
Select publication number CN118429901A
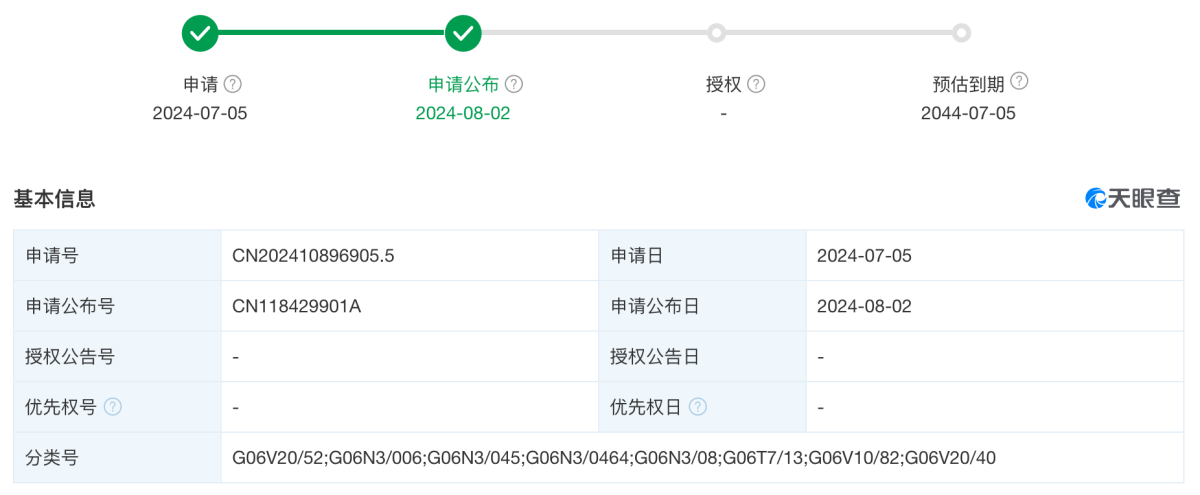[x=296, y=306]
